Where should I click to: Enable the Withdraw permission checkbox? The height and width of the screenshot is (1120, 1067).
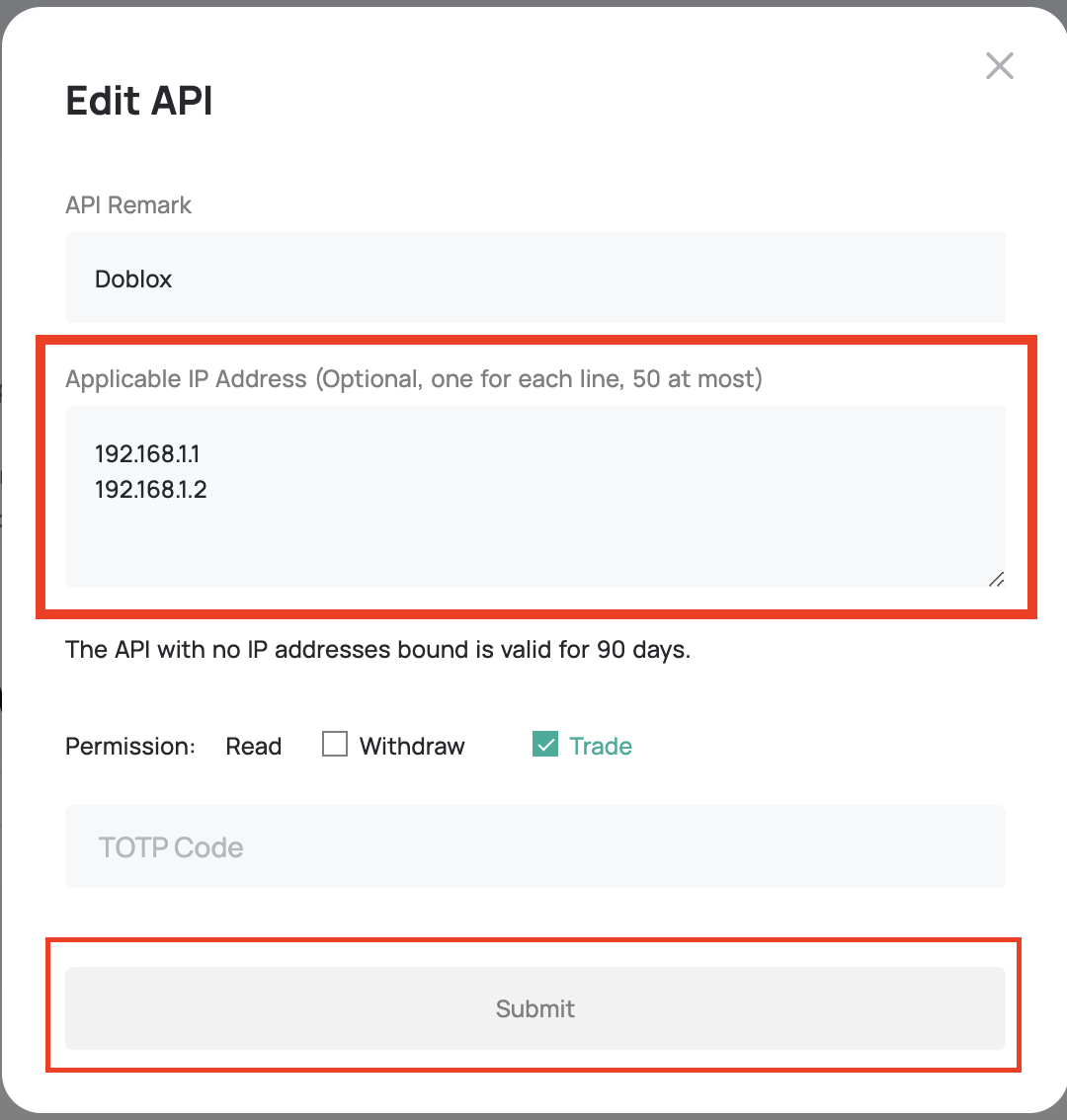tap(335, 745)
